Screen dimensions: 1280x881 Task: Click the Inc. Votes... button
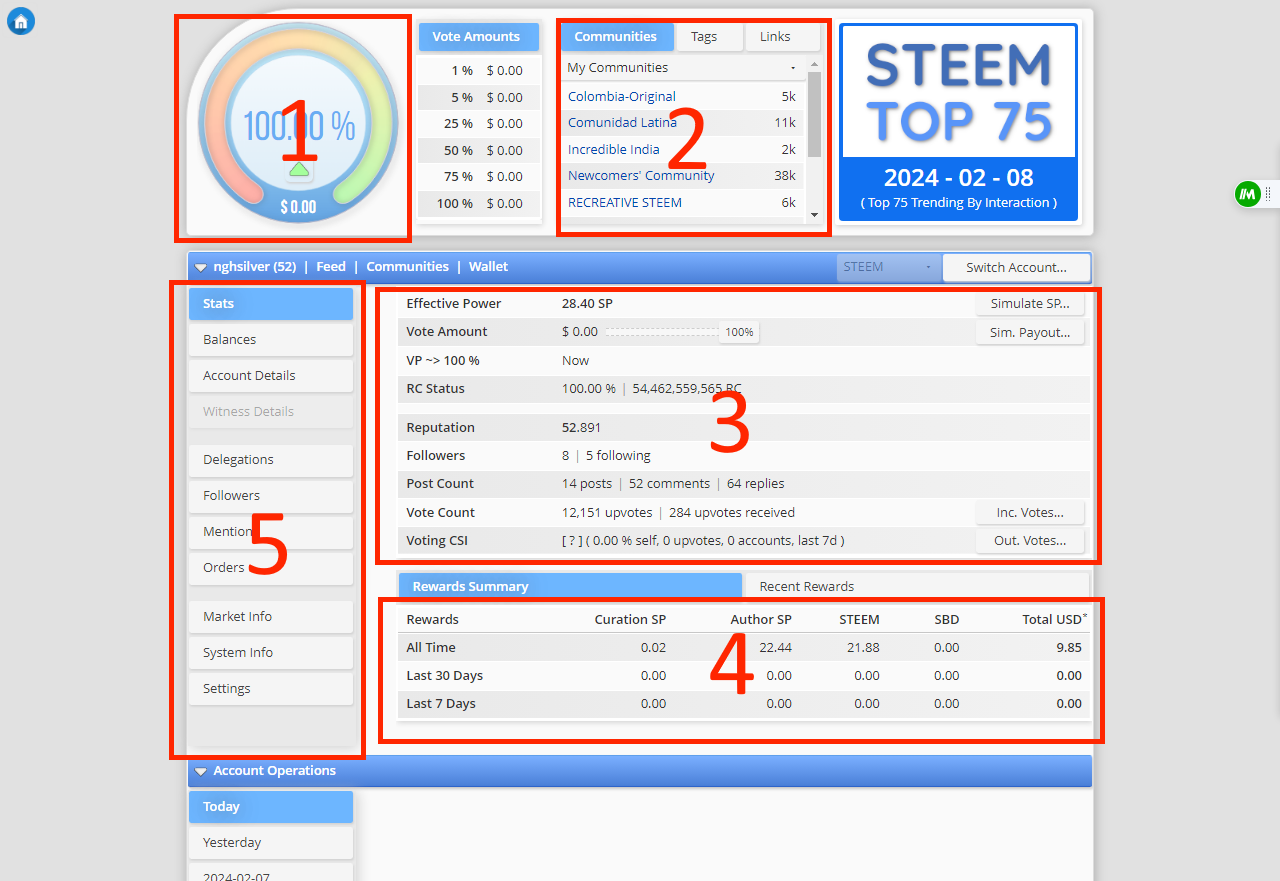pos(1030,513)
